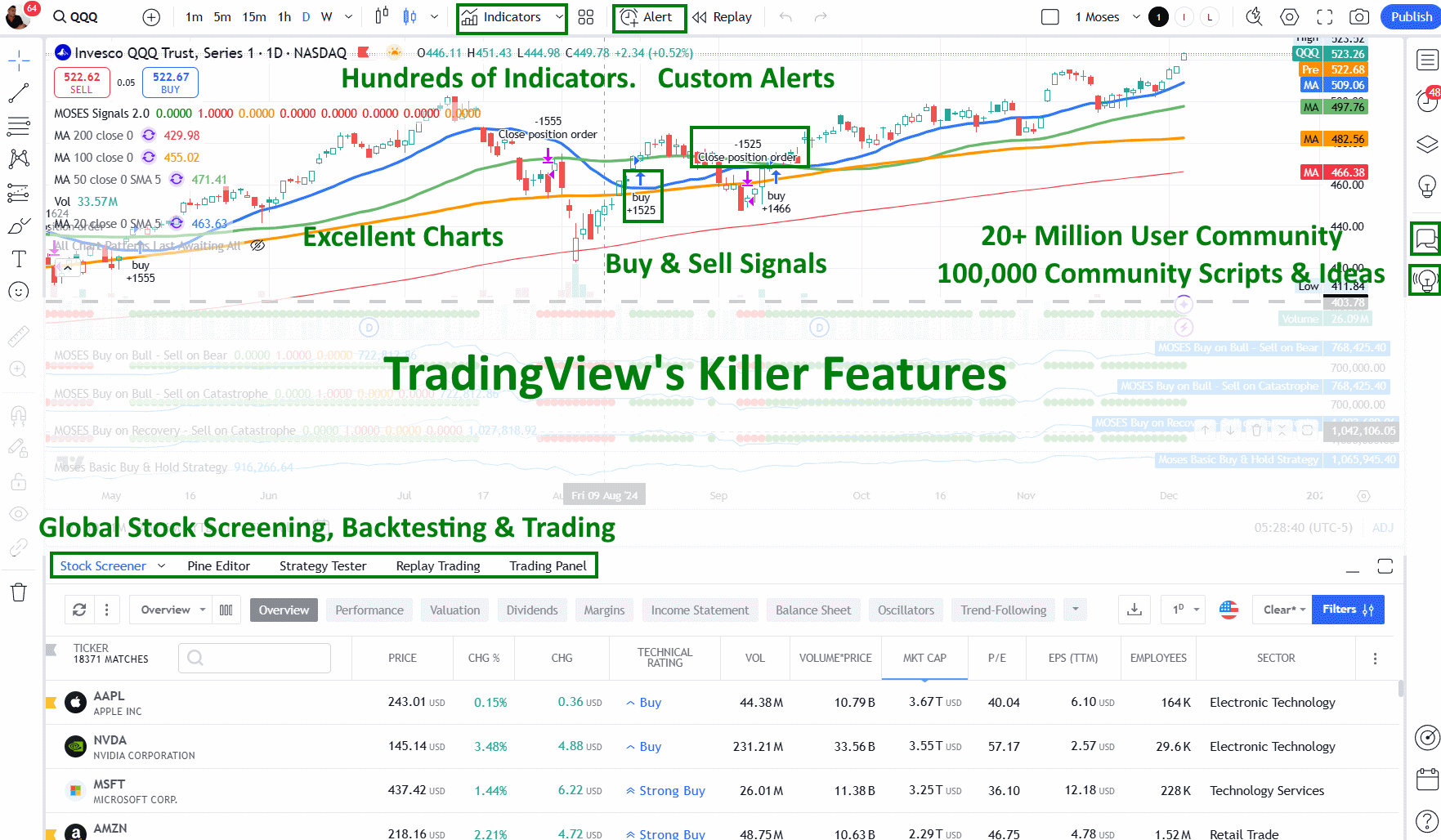The height and width of the screenshot is (840, 1441).
Task: Select the Text annotation tool
Action: [19, 259]
